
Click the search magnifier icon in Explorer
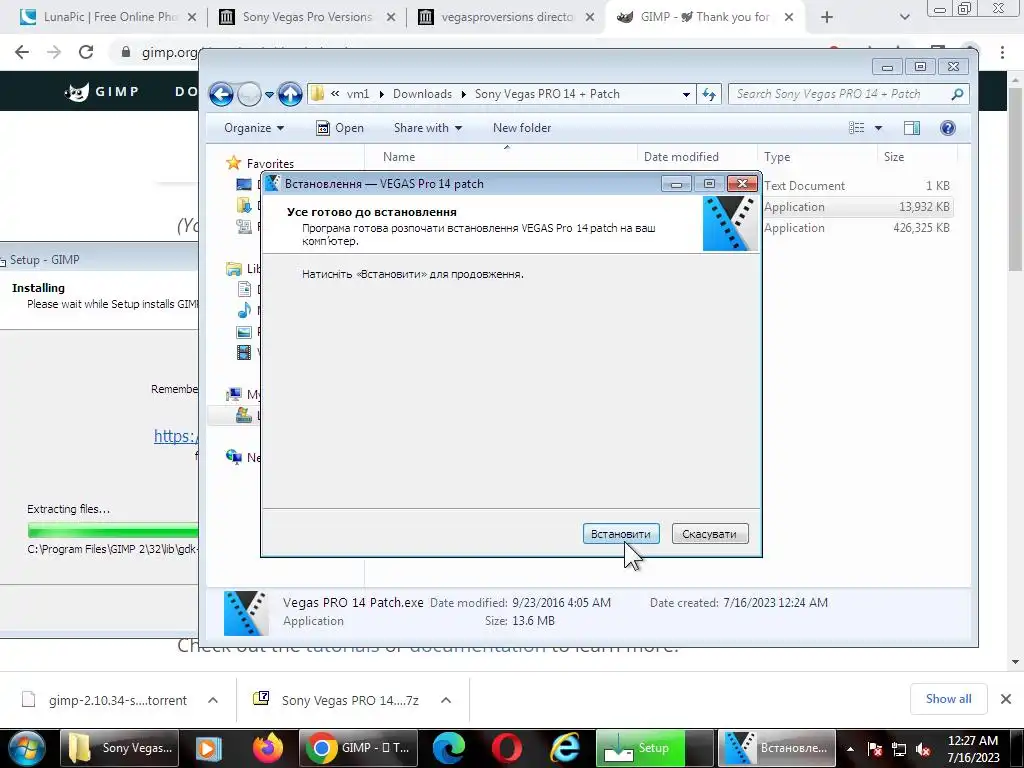pos(957,95)
